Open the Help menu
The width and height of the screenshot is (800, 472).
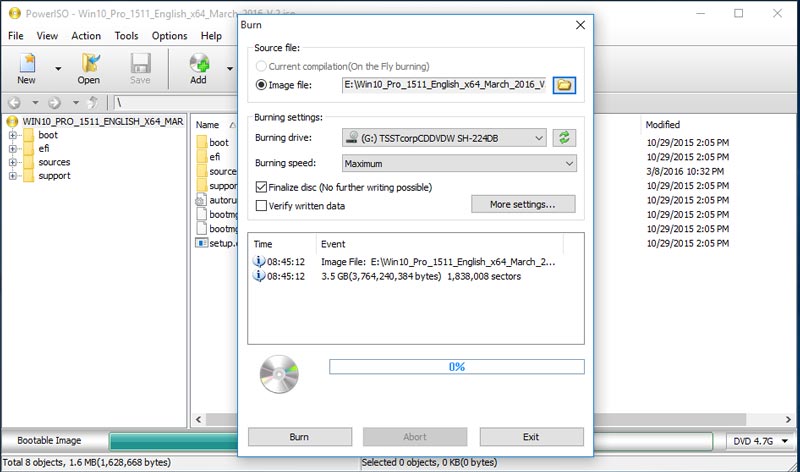pos(211,36)
